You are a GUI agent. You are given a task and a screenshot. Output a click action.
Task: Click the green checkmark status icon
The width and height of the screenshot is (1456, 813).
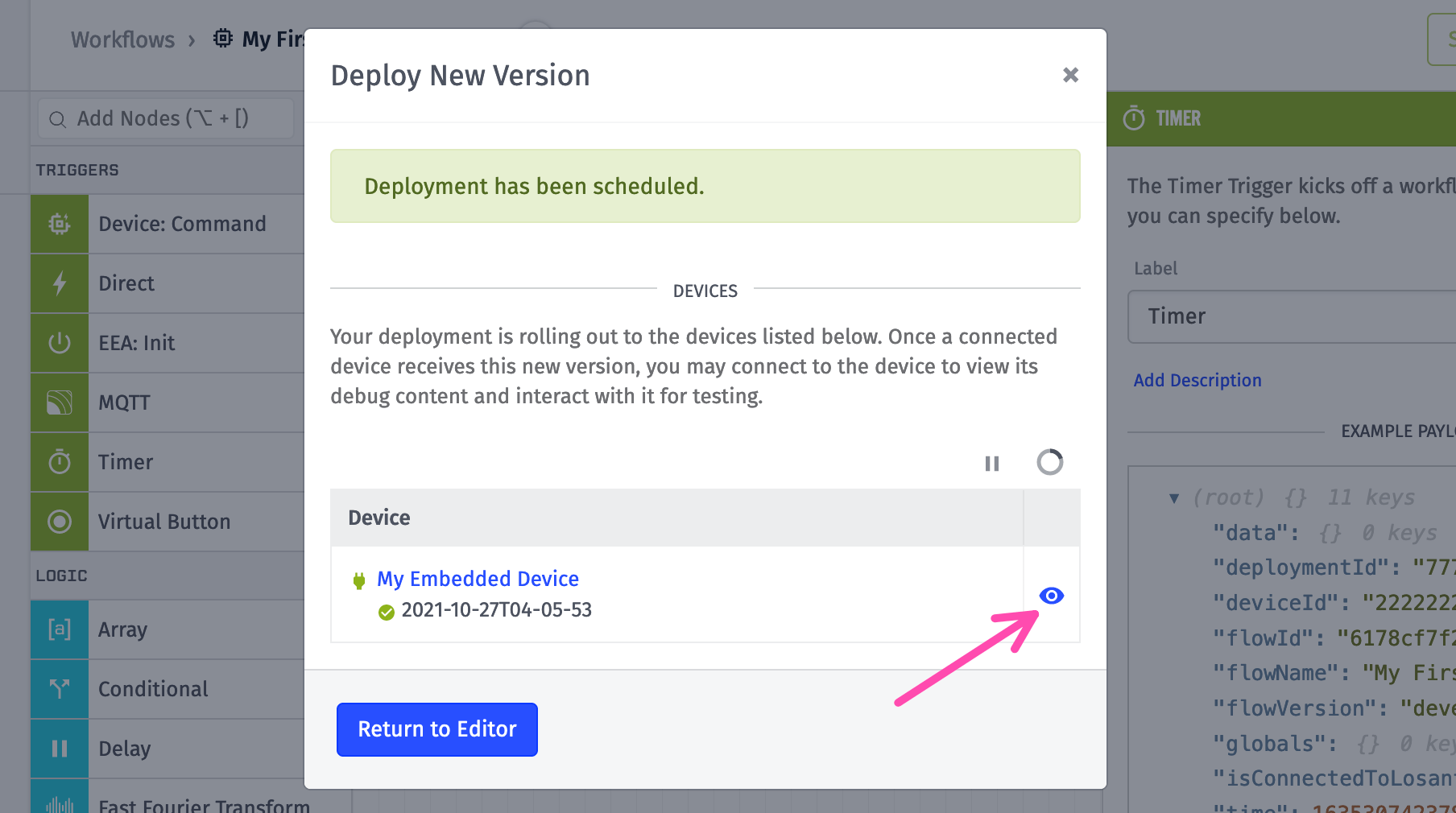coord(387,612)
